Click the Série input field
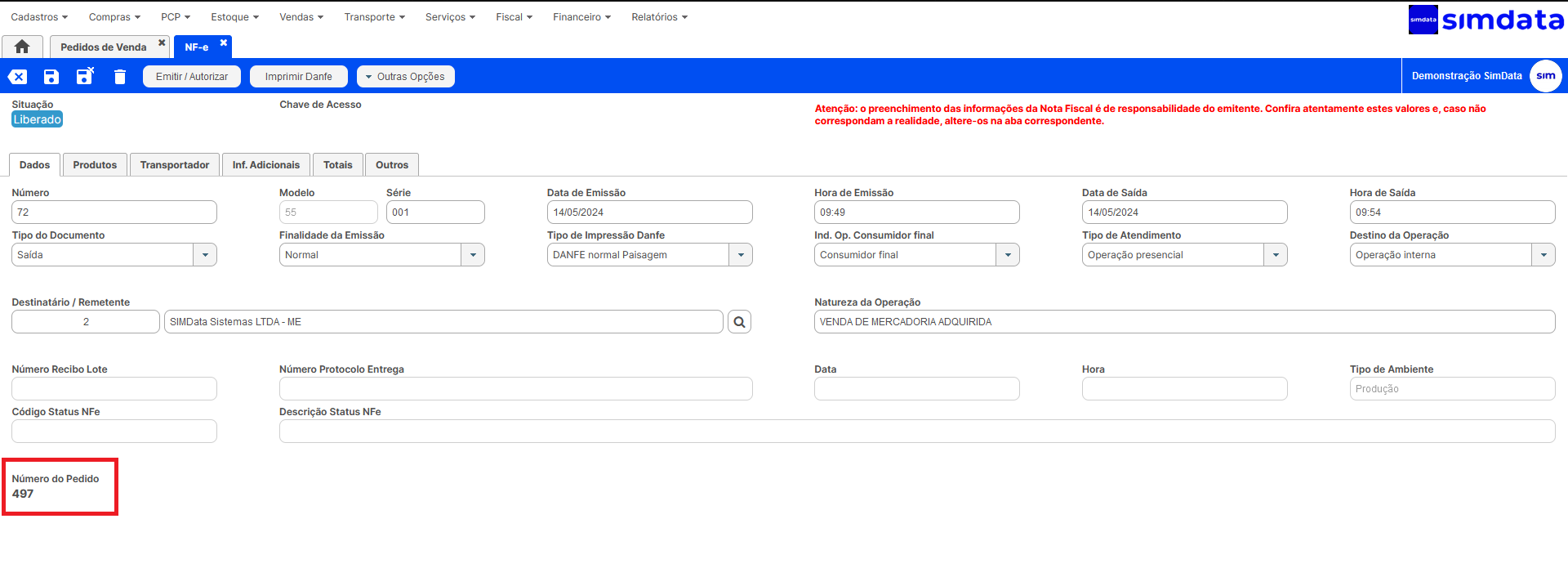 [x=435, y=212]
